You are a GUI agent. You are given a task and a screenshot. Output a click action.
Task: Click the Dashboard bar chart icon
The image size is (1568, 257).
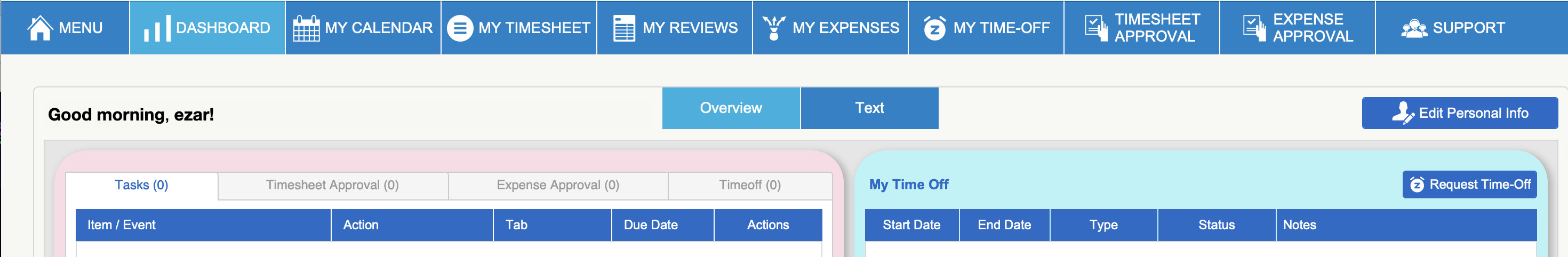coord(156,29)
